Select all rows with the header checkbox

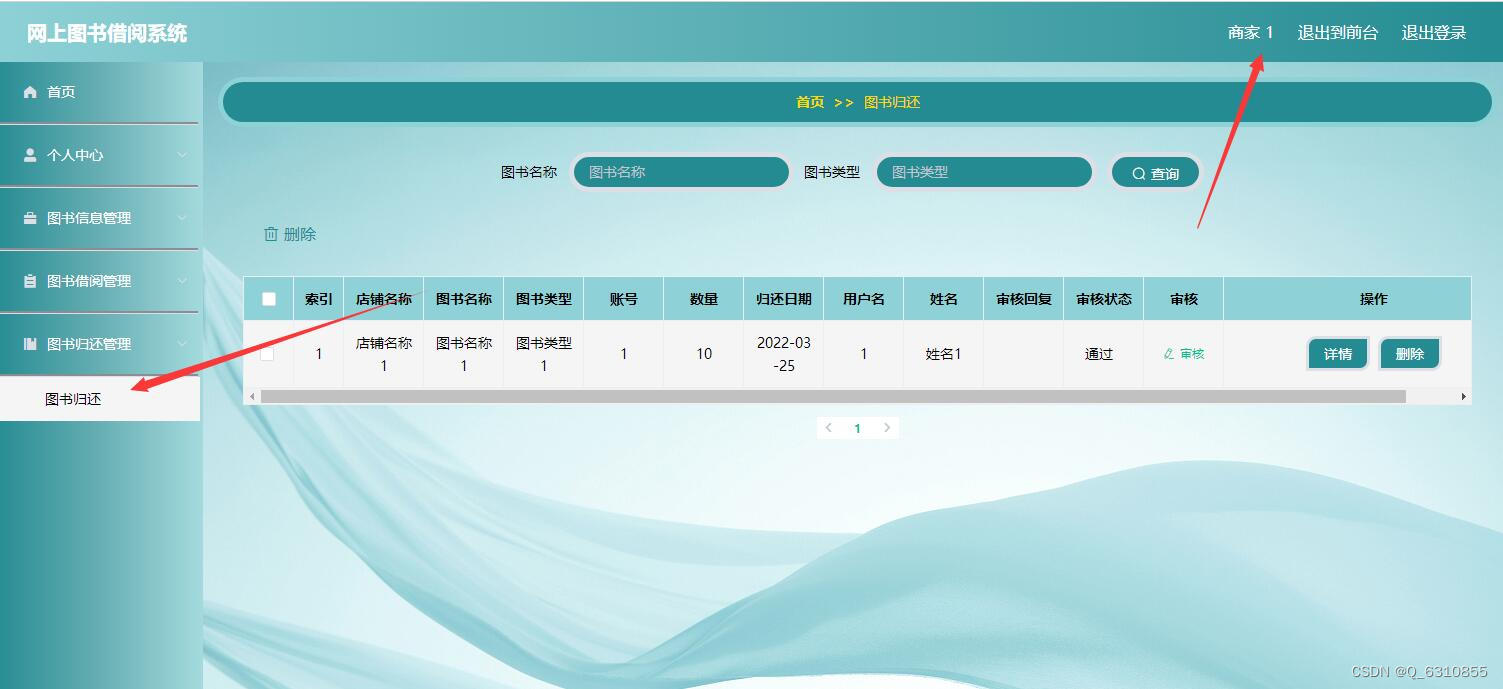(x=269, y=299)
